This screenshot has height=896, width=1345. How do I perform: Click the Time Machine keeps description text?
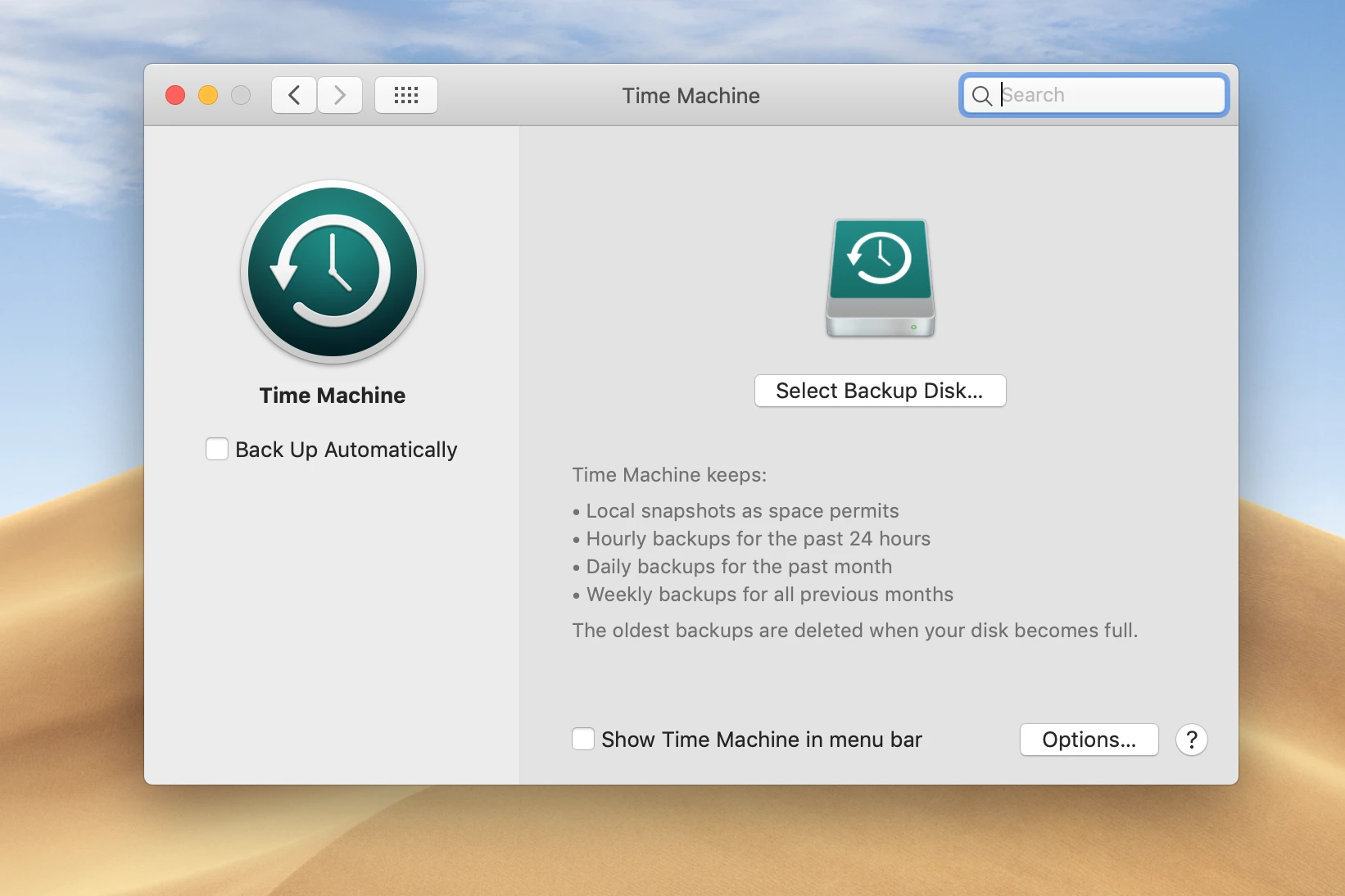pyautogui.click(x=668, y=475)
